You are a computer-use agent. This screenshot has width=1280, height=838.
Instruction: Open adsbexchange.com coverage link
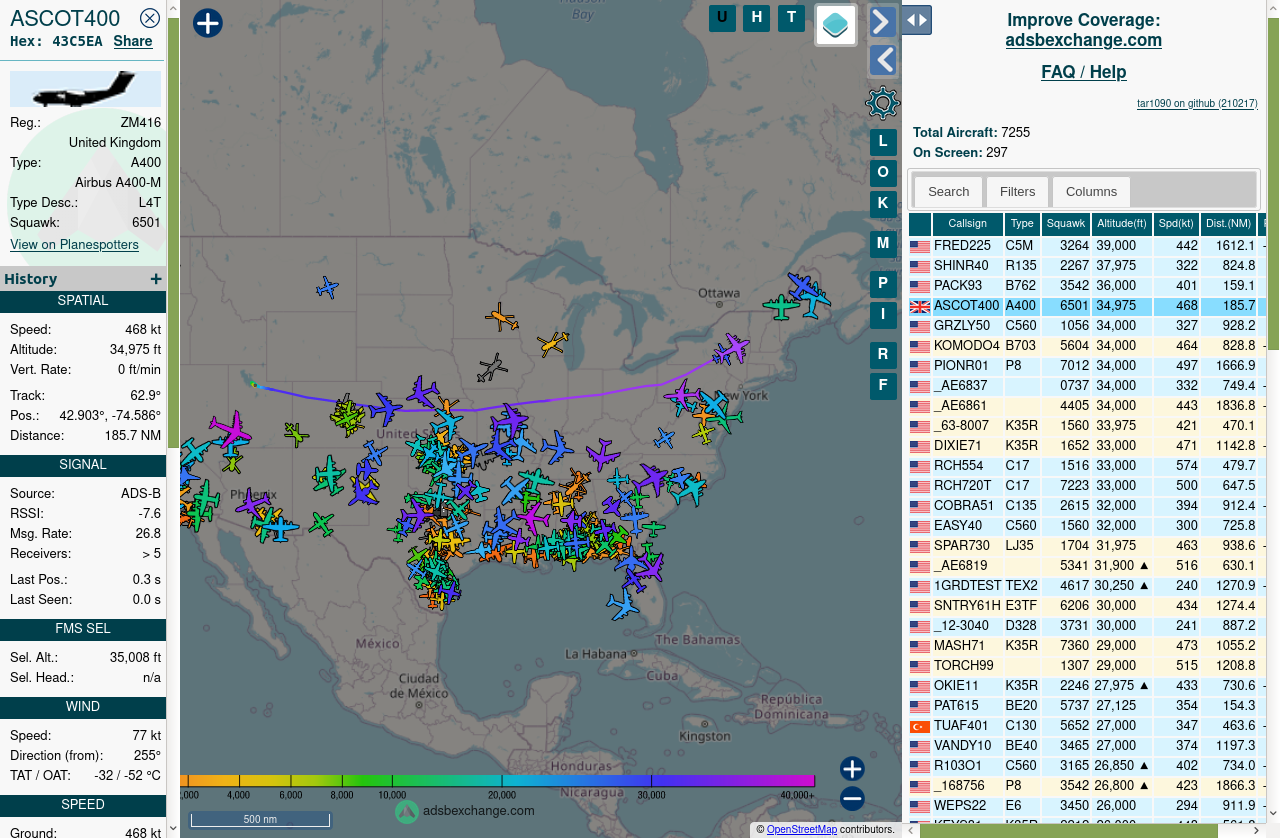coord(1083,41)
